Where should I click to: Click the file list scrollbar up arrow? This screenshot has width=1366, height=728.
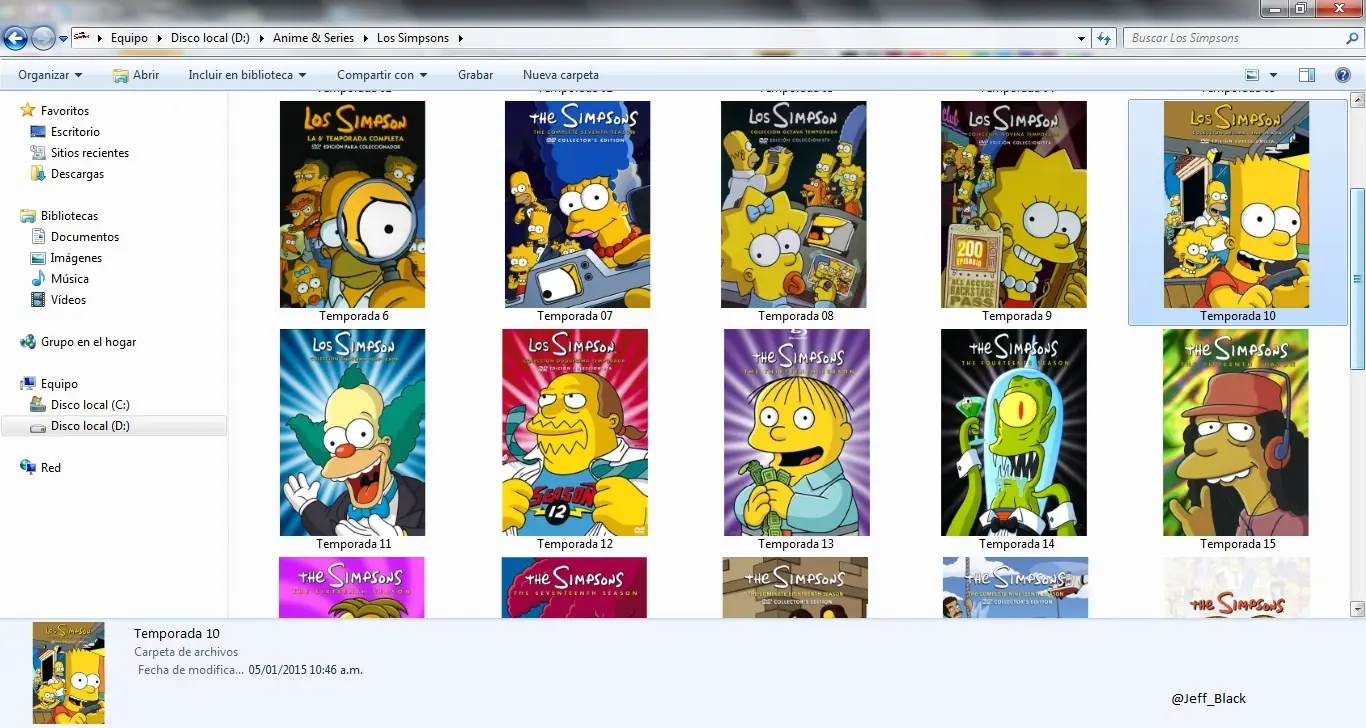[x=1357, y=99]
